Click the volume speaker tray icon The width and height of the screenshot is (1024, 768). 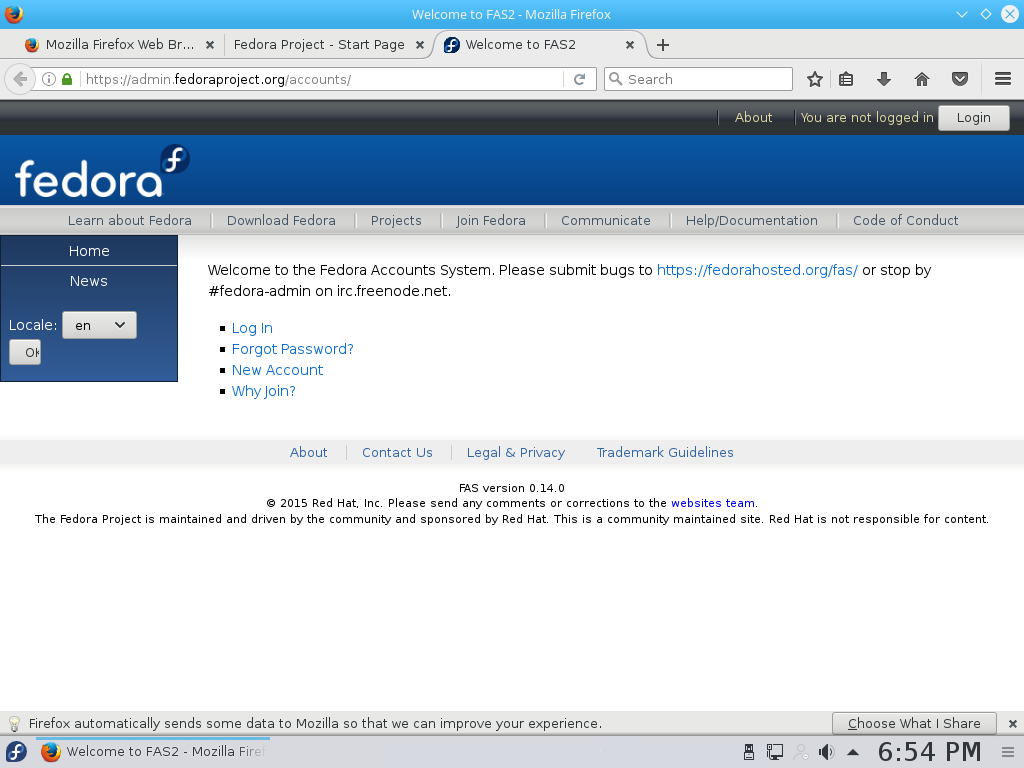click(x=826, y=752)
